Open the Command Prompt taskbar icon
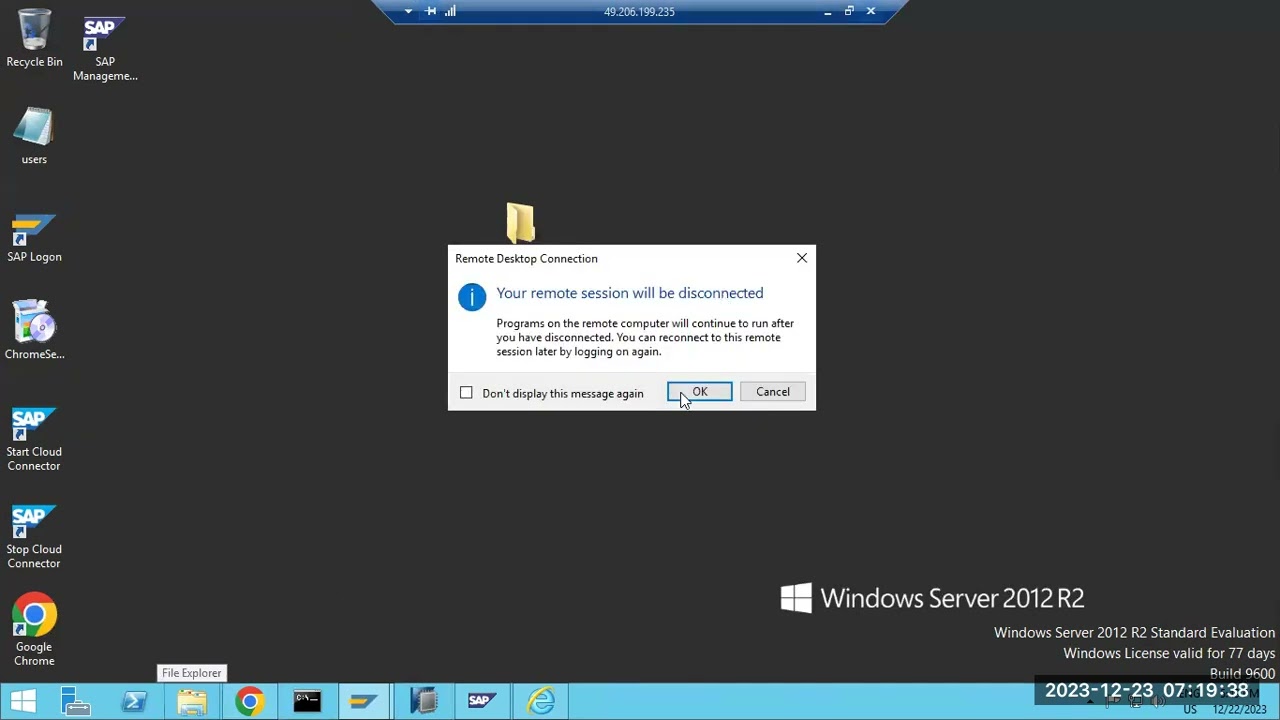Image resolution: width=1280 pixels, height=720 pixels. point(307,701)
